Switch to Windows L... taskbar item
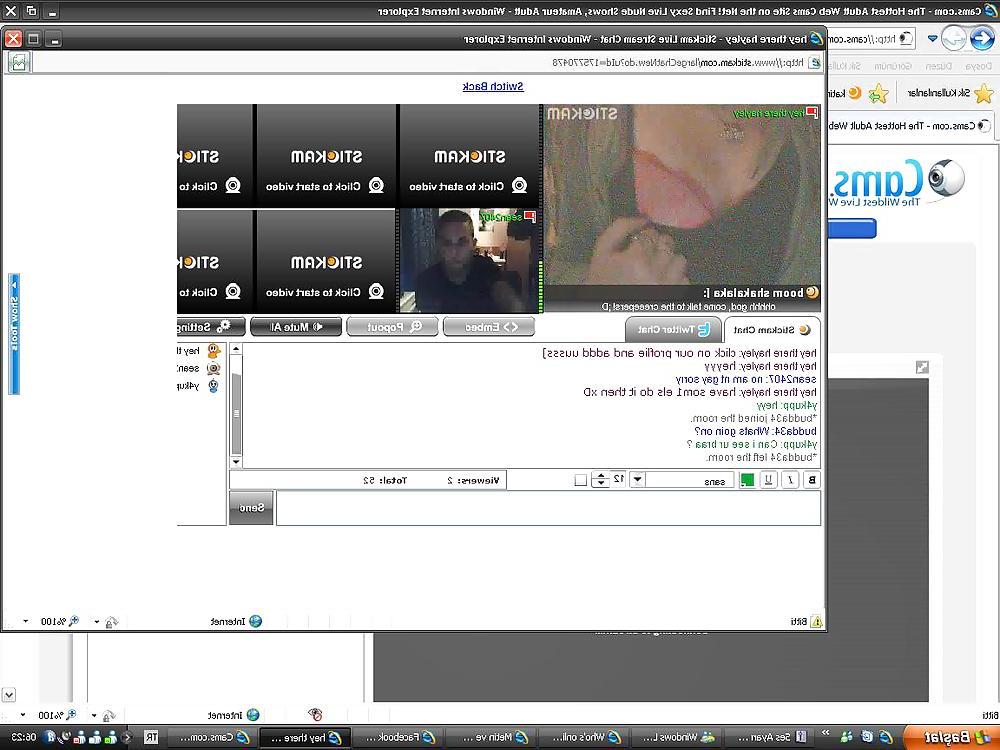The image size is (1000, 750). coord(676,738)
